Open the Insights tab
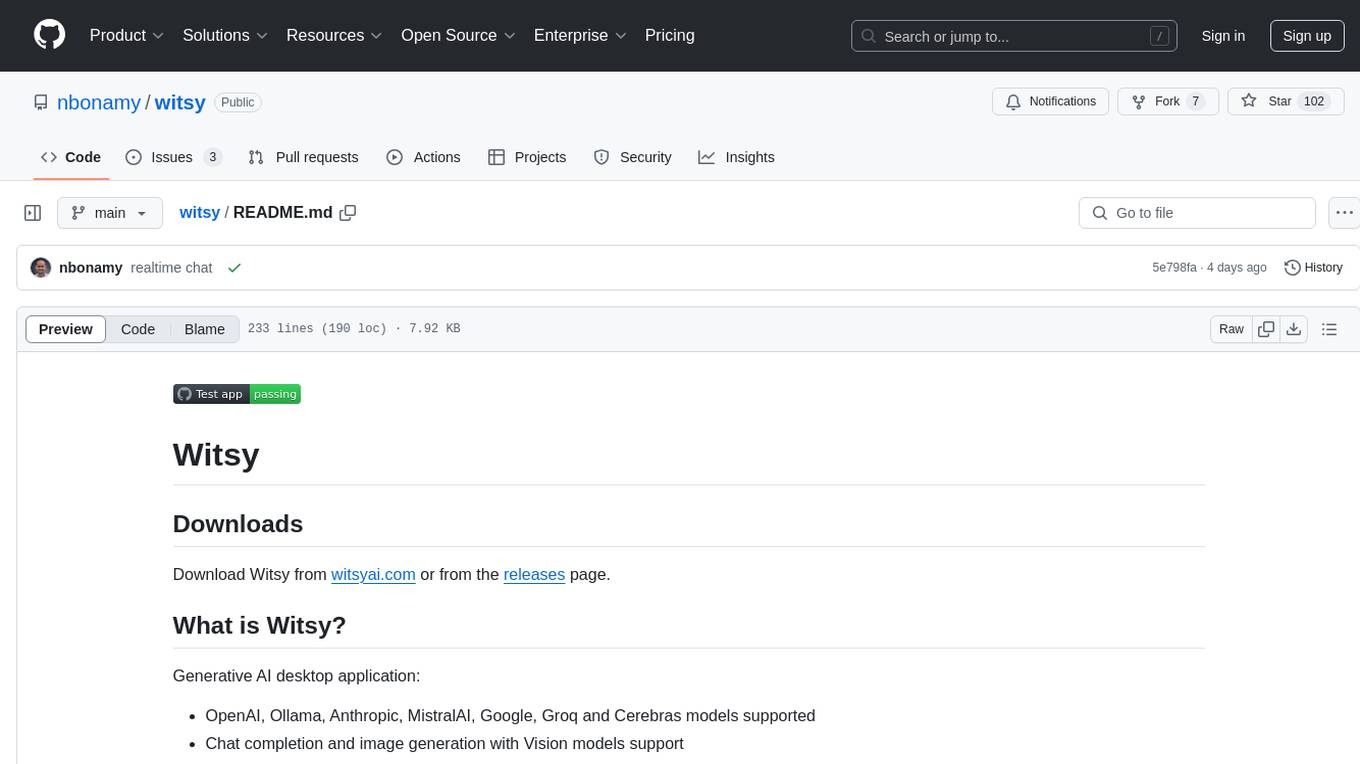The image size is (1360, 764). [x=736, y=157]
